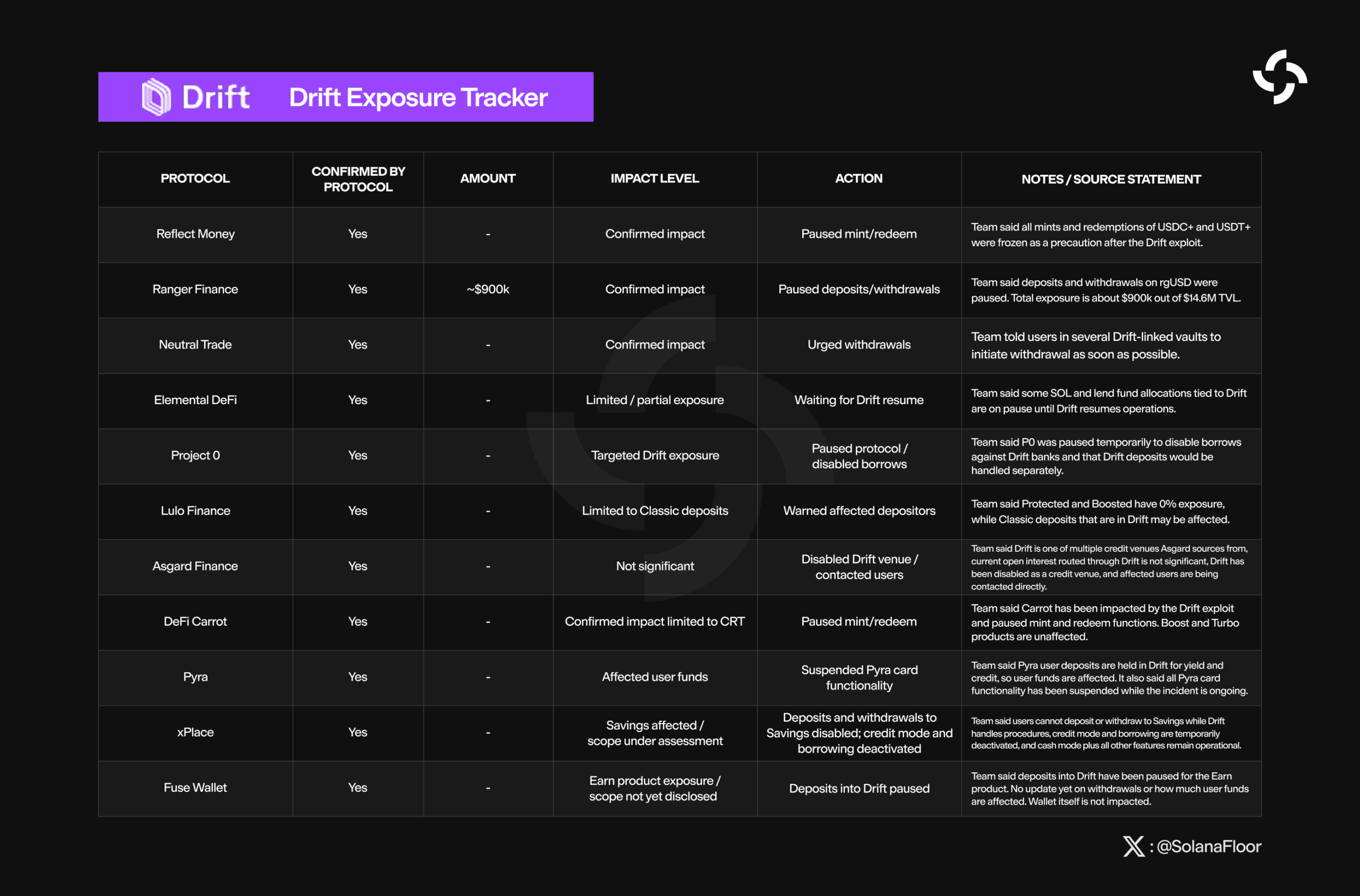Click the Ranger Finance ~$900k amount
The height and width of the screenshot is (896, 1360).
[x=488, y=289]
